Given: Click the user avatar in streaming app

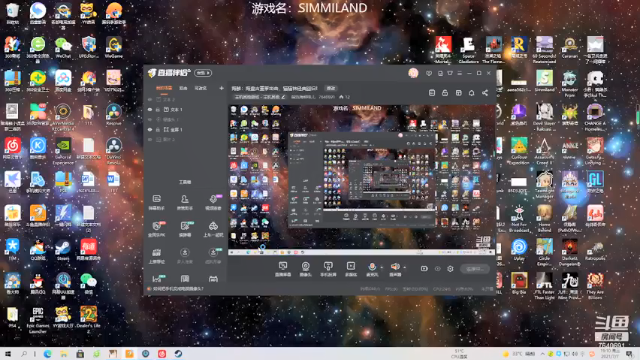Looking at the screenshot, I should [x=413, y=73].
